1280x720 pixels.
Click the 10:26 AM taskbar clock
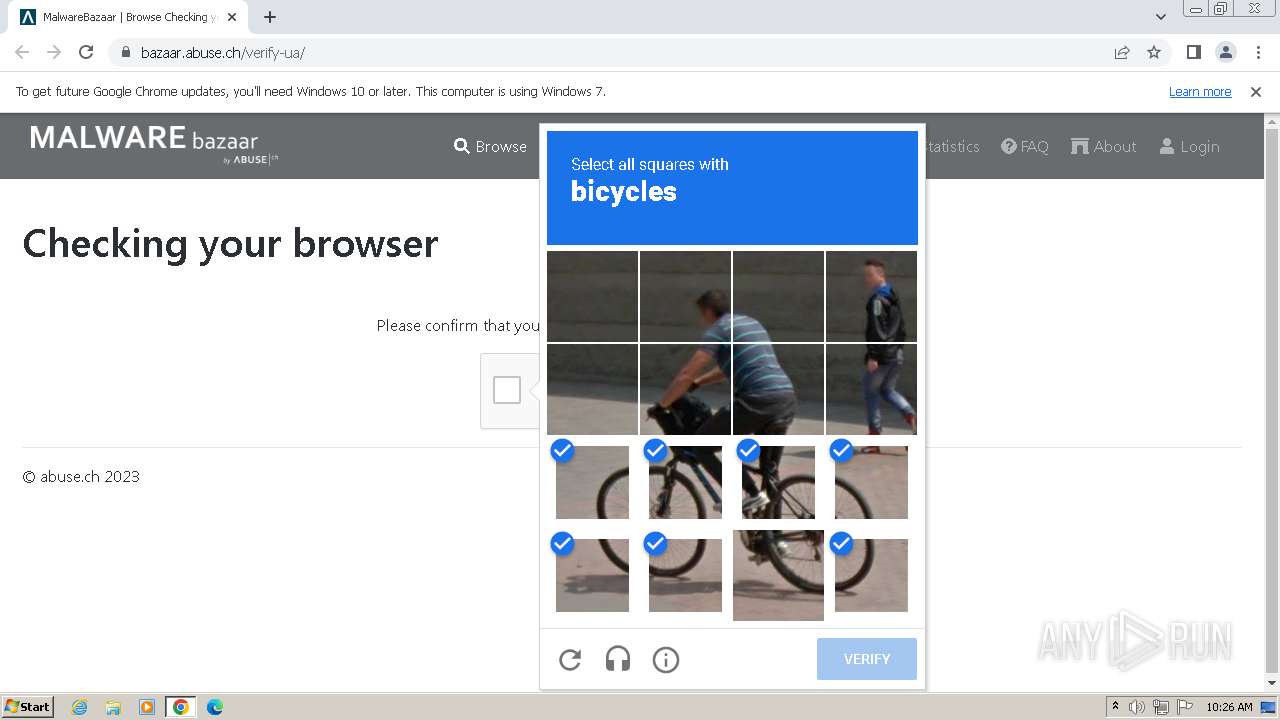coord(1229,707)
